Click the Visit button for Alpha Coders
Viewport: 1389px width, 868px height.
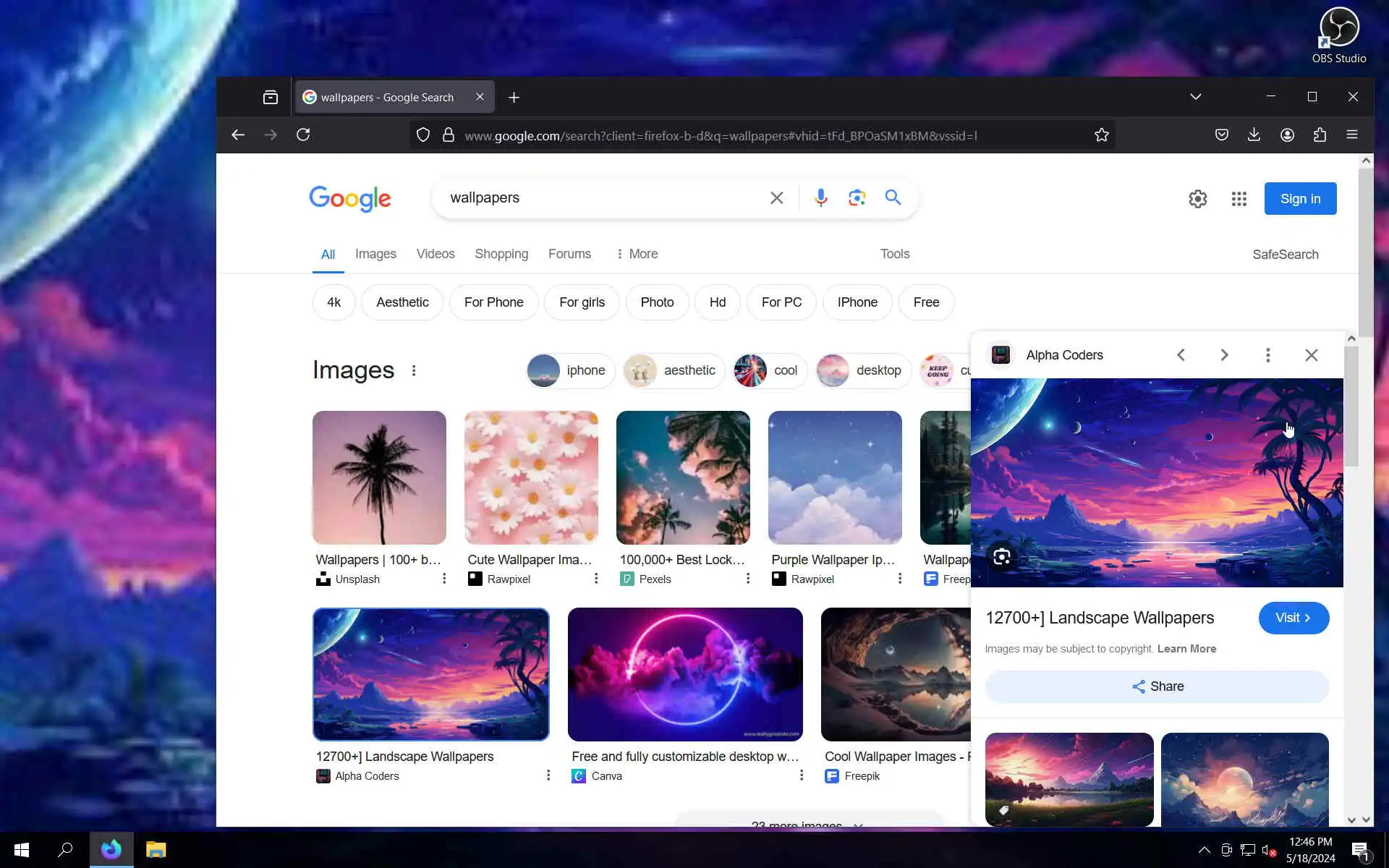click(x=1293, y=618)
